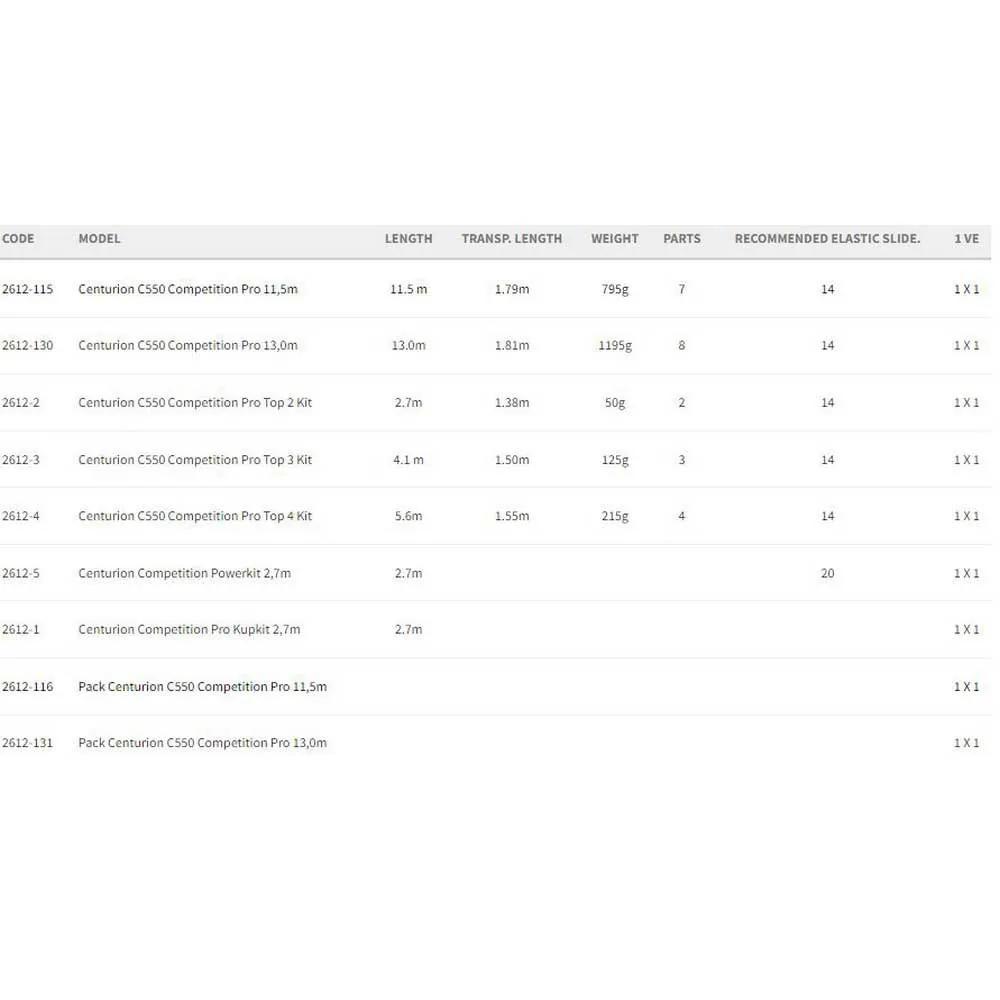This screenshot has height=1000, width=1000.
Task: Choose Centurion C550 Competition Pro Top 4 Kit
Action: point(195,517)
